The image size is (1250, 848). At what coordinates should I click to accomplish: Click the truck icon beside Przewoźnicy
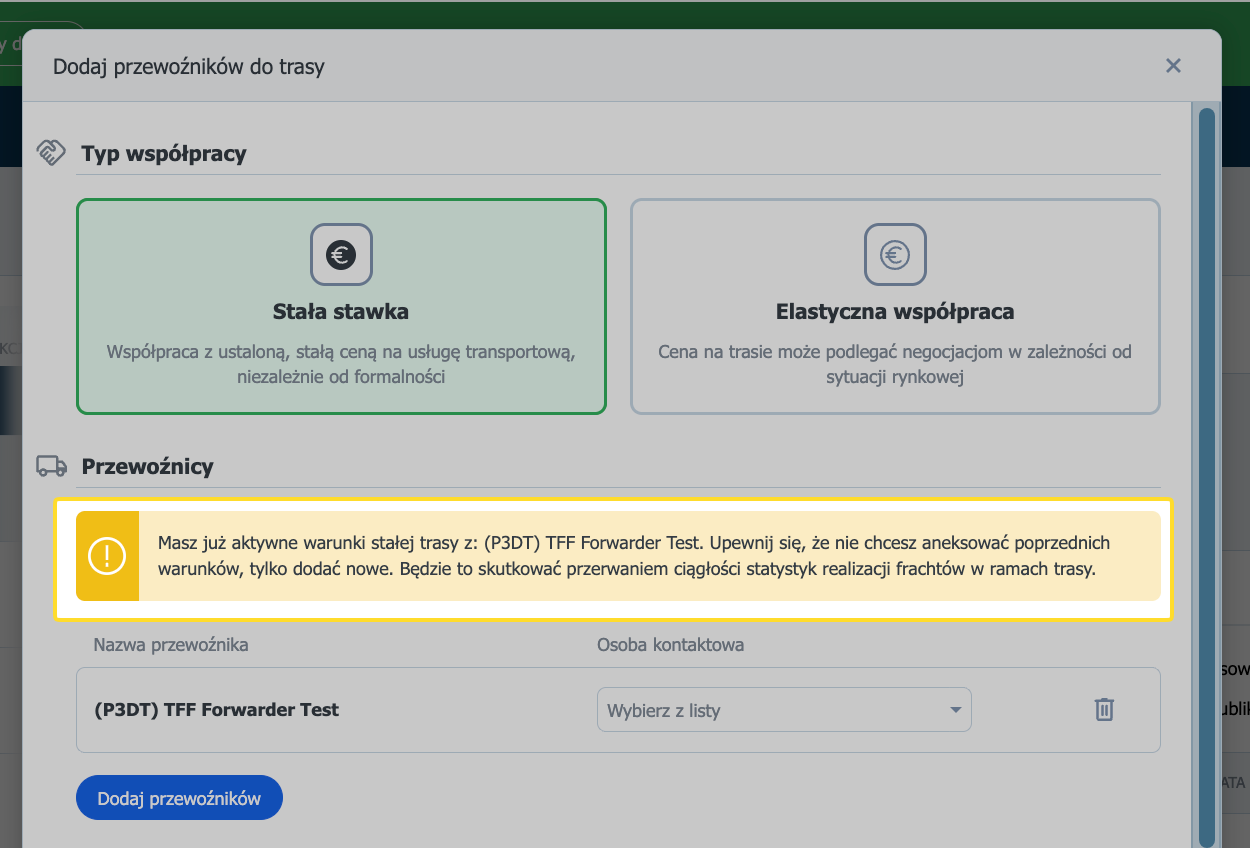51,466
